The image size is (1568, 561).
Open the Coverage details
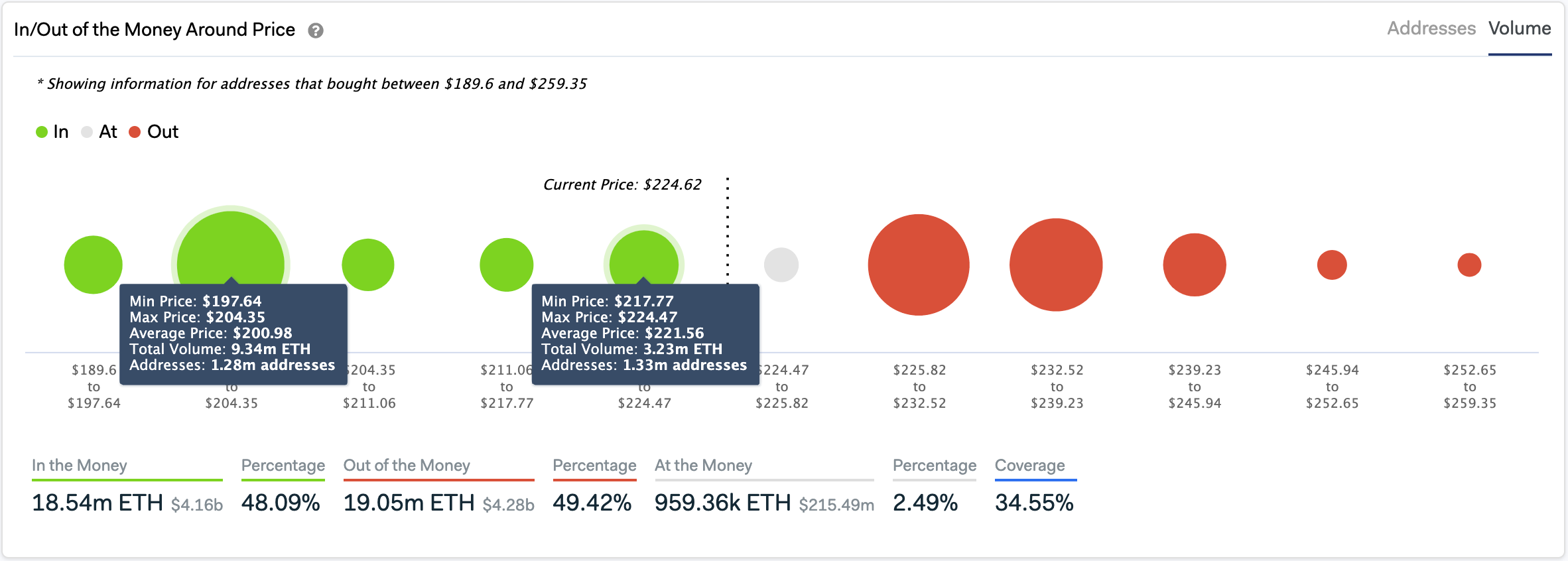click(x=1029, y=465)
